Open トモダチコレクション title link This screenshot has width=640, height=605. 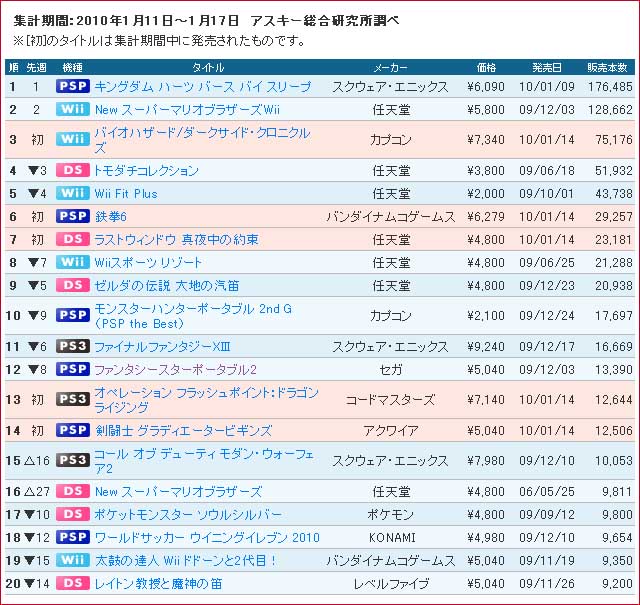[x=147, y=171]
